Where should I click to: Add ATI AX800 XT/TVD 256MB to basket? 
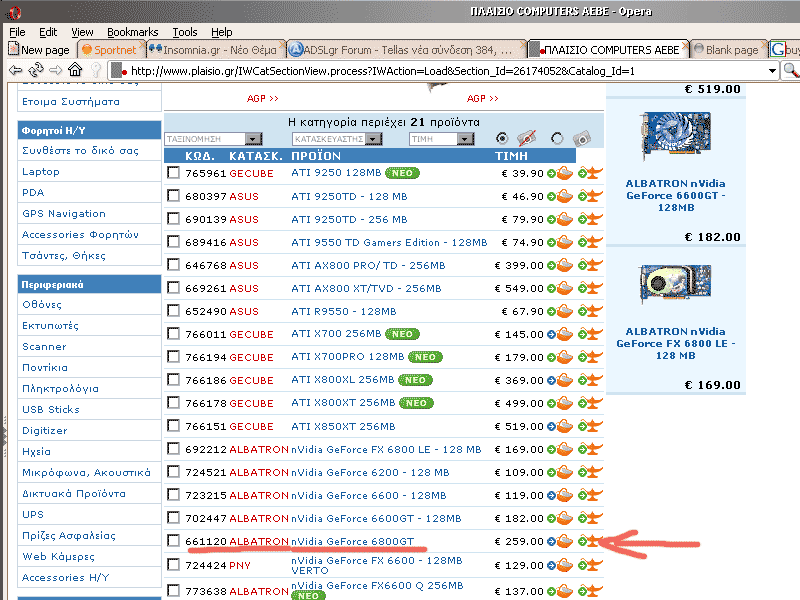[x=560, y=288]
